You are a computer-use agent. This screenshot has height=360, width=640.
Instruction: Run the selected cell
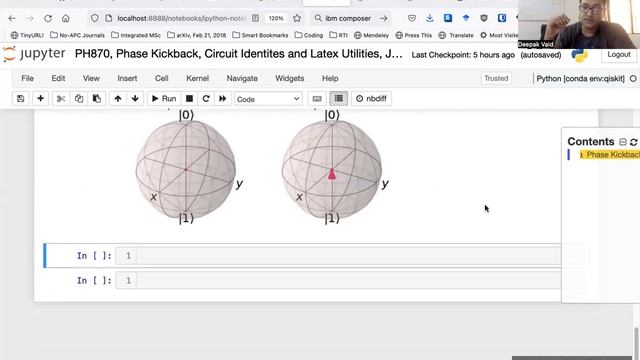tap(164, 99)
